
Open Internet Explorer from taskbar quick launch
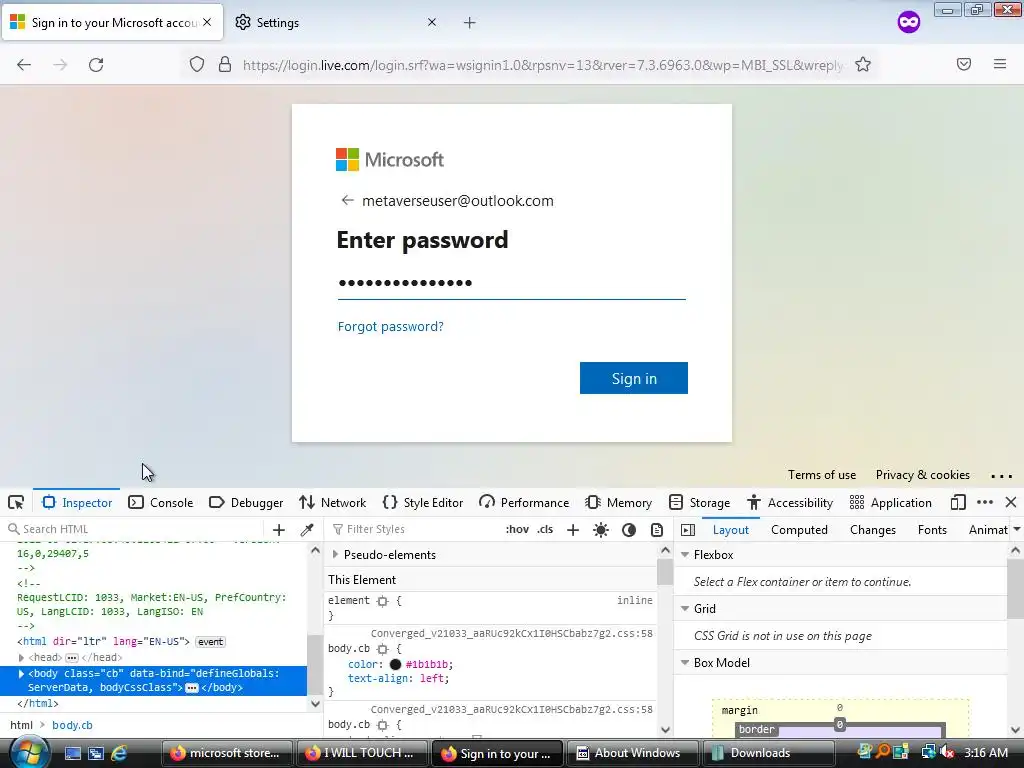click(x=119, y=753)
